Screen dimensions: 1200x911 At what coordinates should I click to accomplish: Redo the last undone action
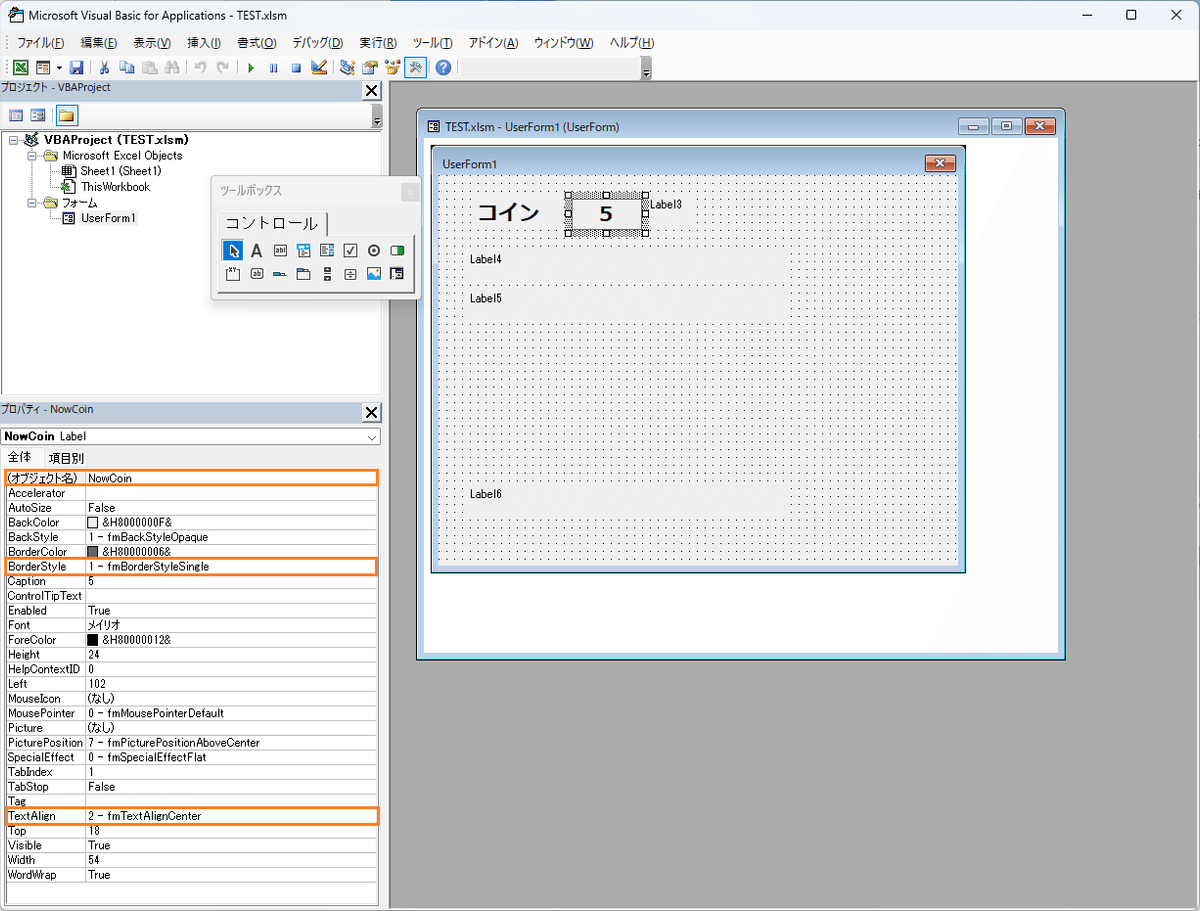click(222, 68)
